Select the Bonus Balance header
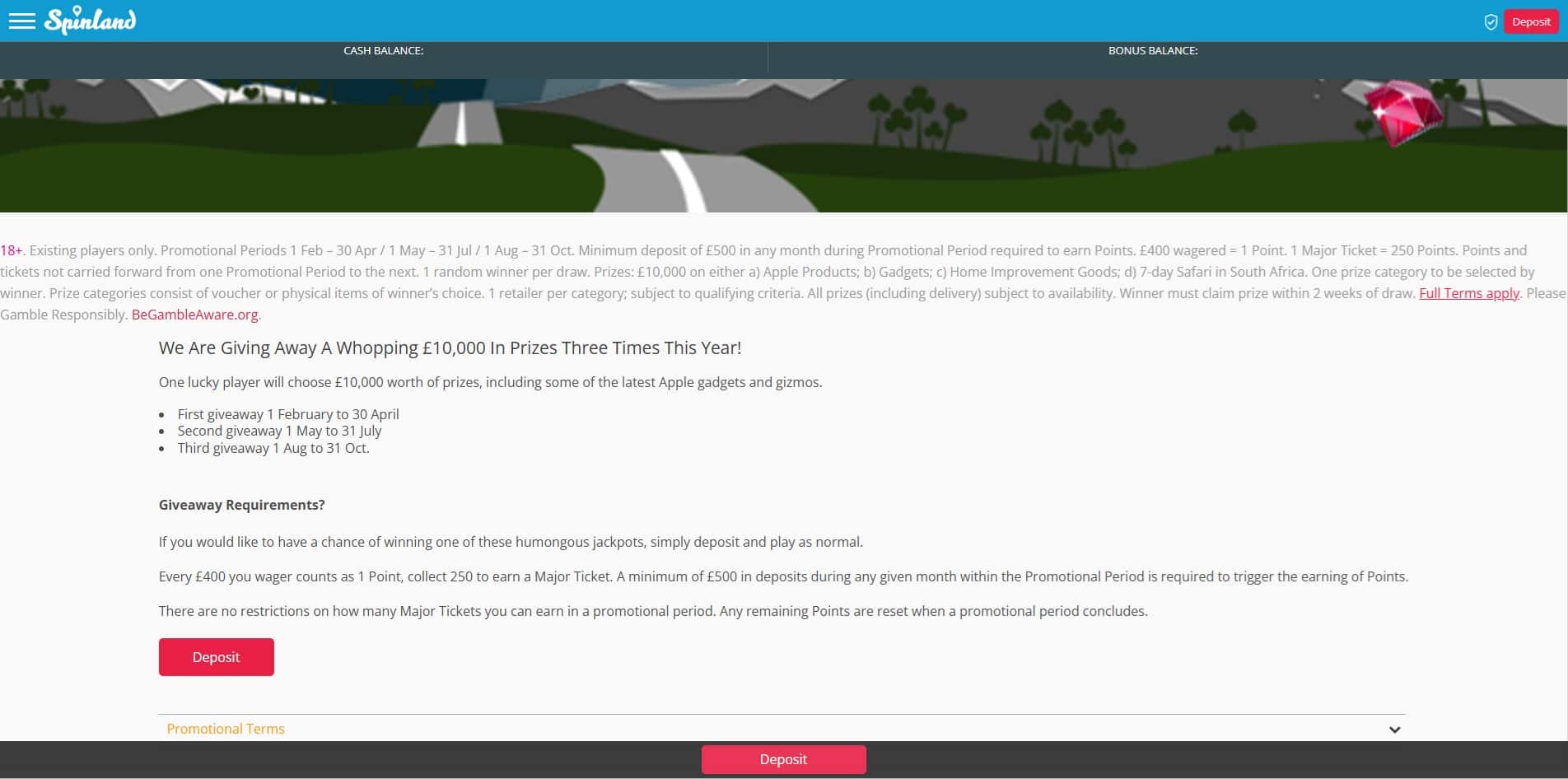 pyautogui.click(x=1152, y=51)
